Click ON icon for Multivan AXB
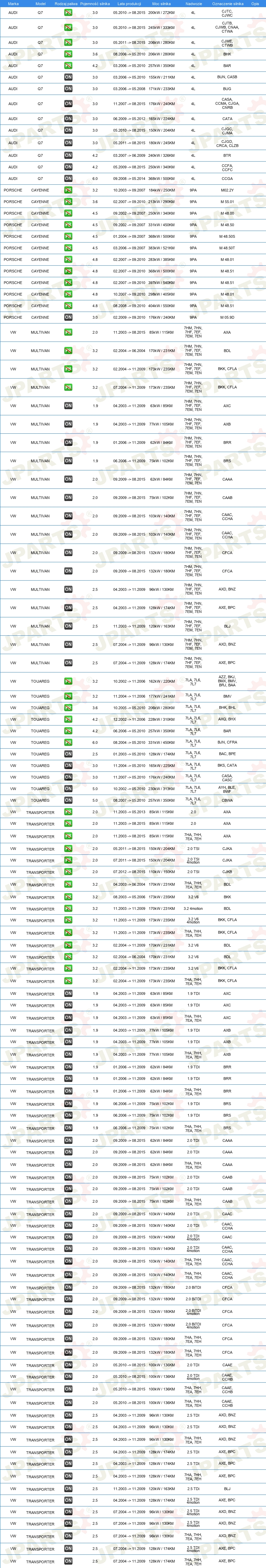This screenshot has height=1568, width=266. [68, 424]
